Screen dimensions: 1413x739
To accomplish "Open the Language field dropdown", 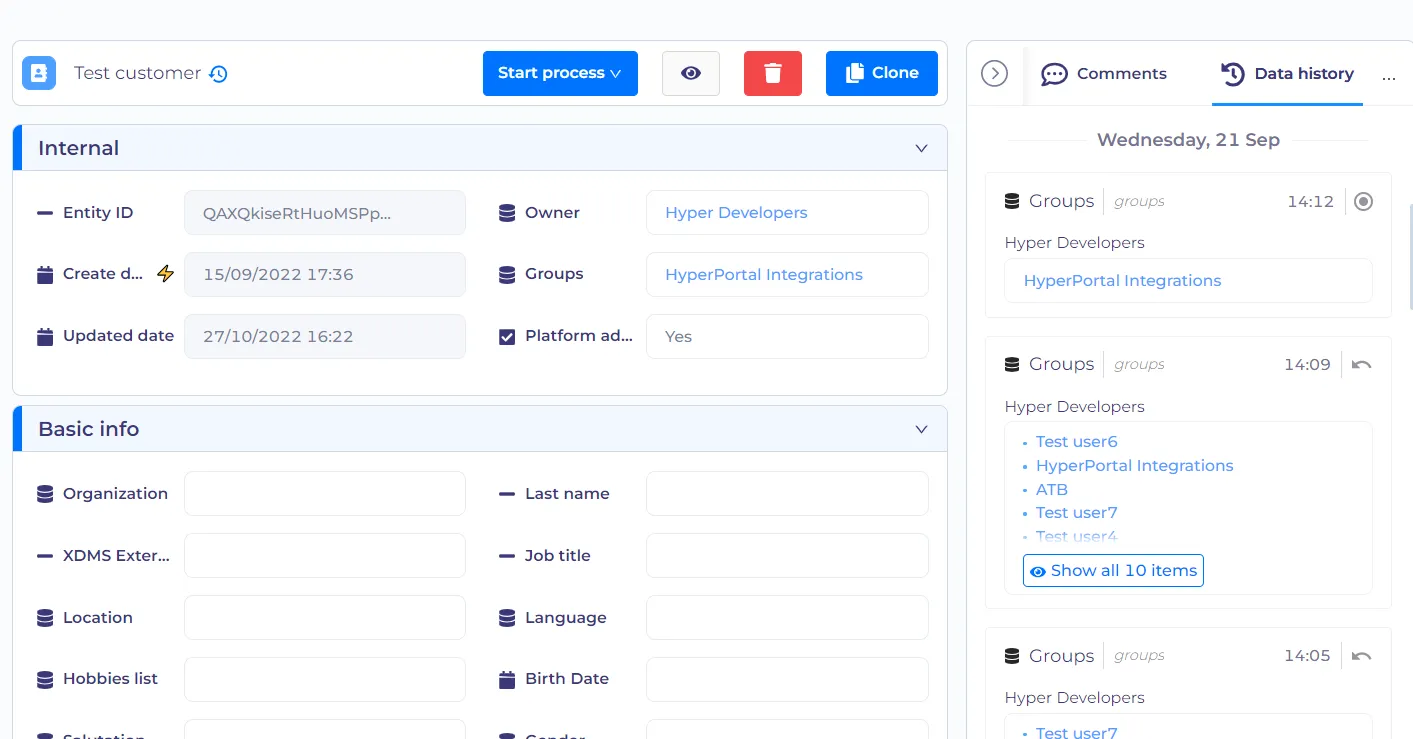I will click(x=787, y=618).
